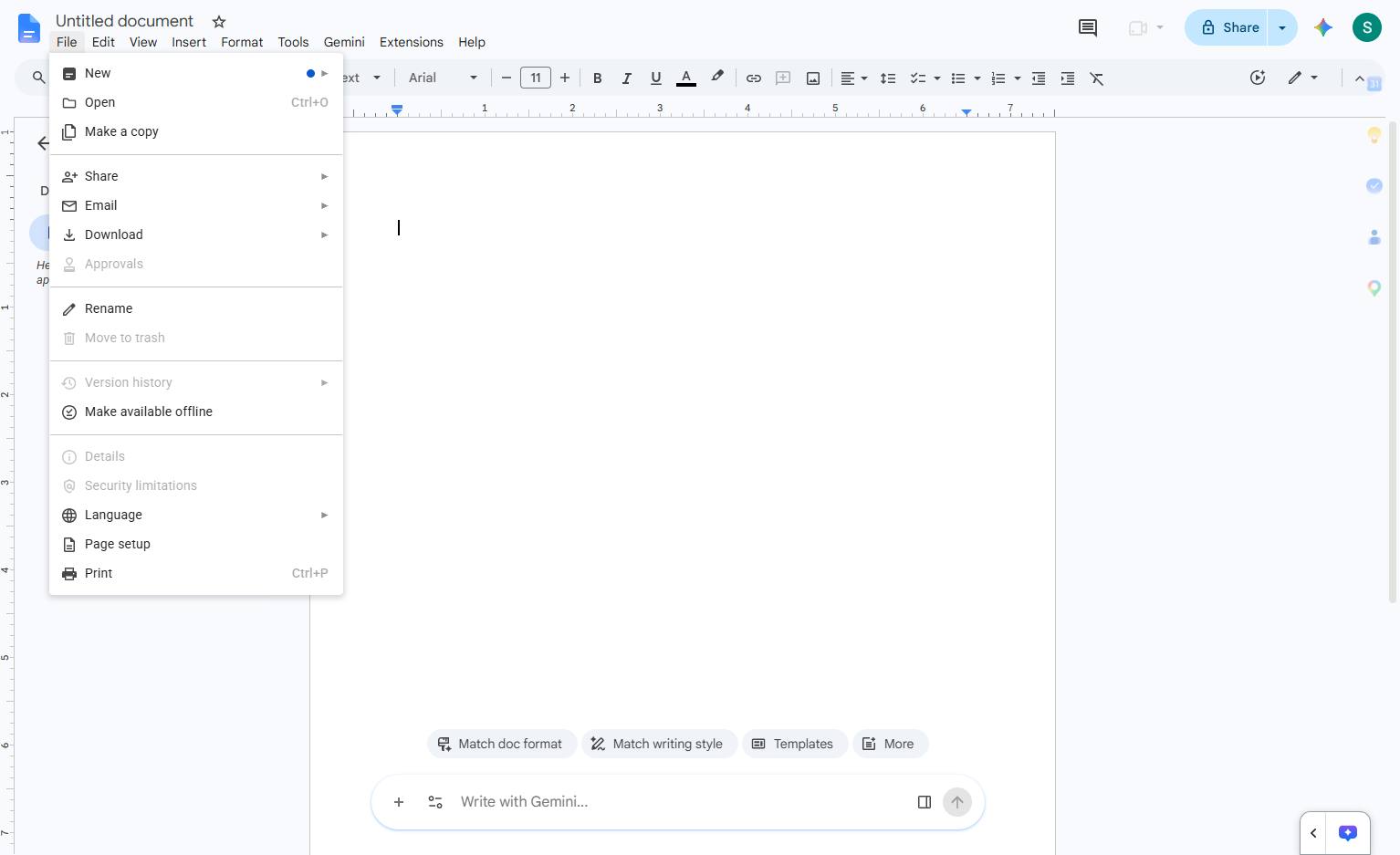1400x855 pixels.
Task: Open the comment history icon
Action: [x=1088, y=27]
